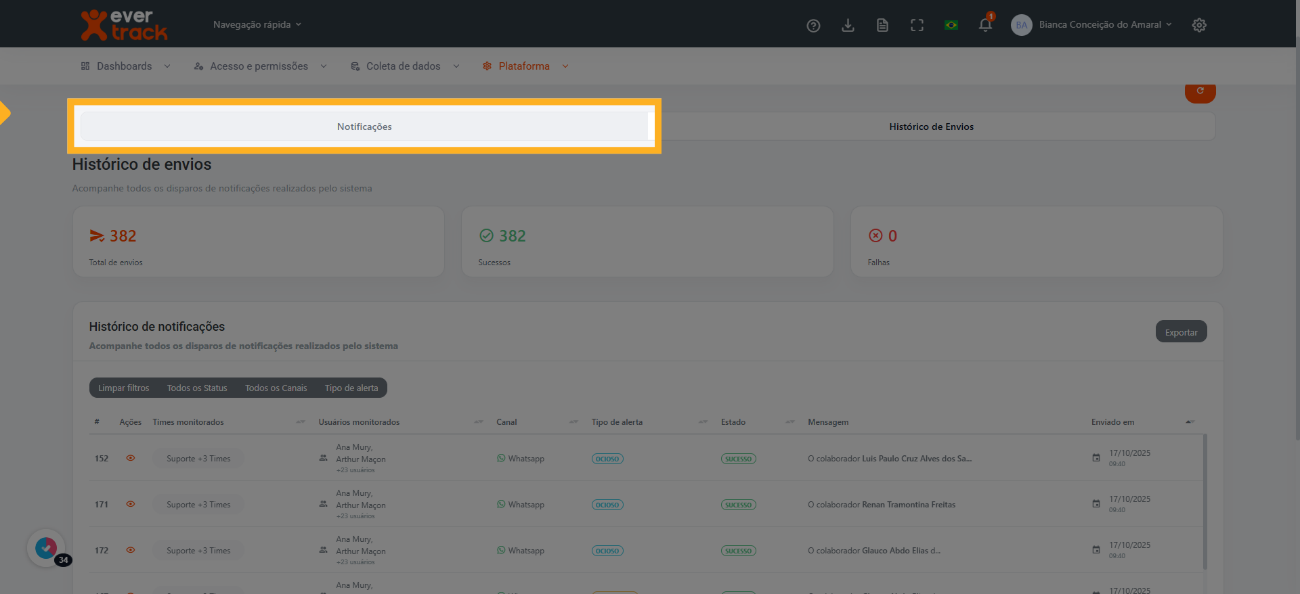The height and width of the screenshot is (594, 1300).
Task: Click the guided tour widget with badge 34
Action: (x=46, y=548)
